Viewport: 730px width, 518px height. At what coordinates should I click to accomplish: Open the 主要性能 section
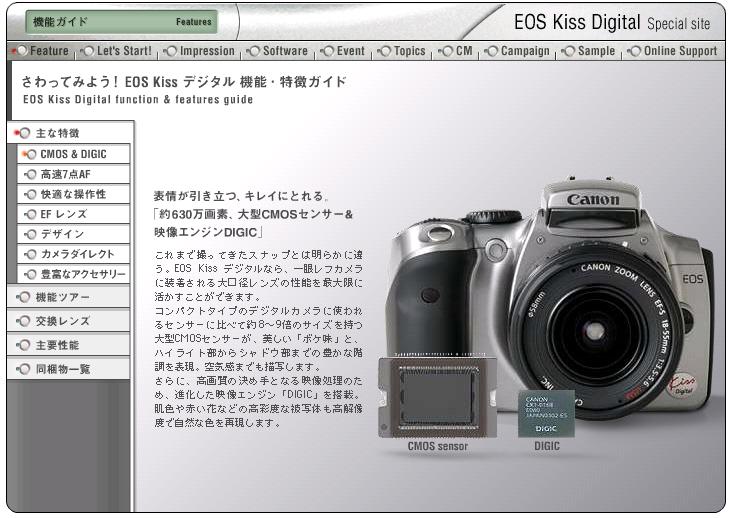pos(68,345)
